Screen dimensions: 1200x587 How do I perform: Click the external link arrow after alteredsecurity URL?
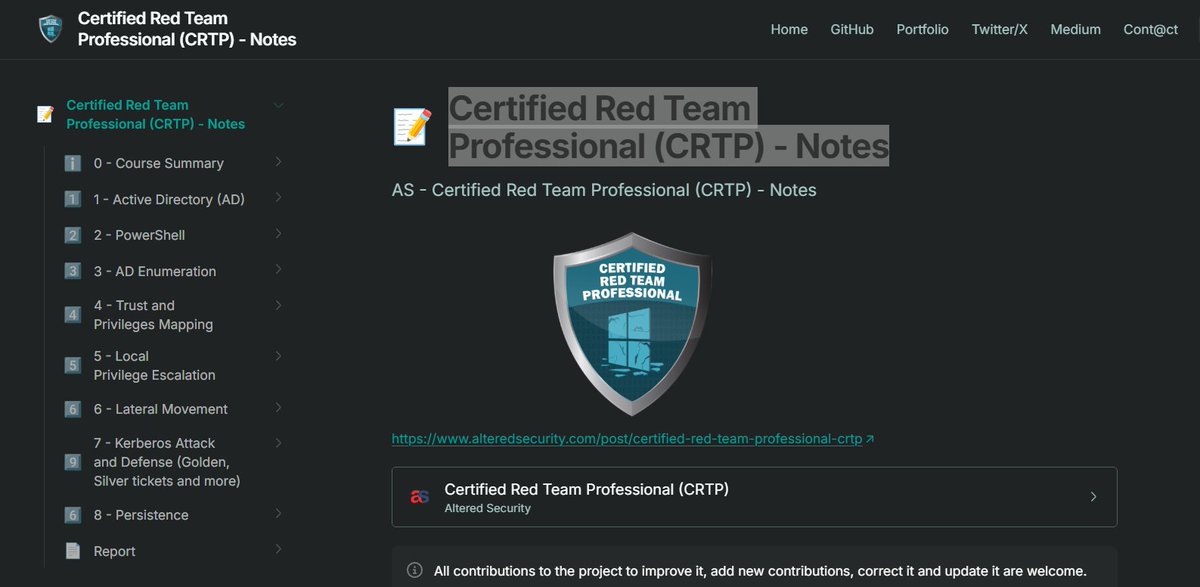pos(869,439)
